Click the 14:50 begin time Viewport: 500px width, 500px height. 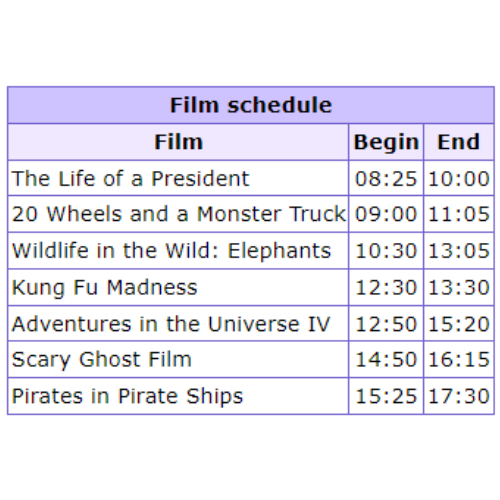tap(386, 359)
